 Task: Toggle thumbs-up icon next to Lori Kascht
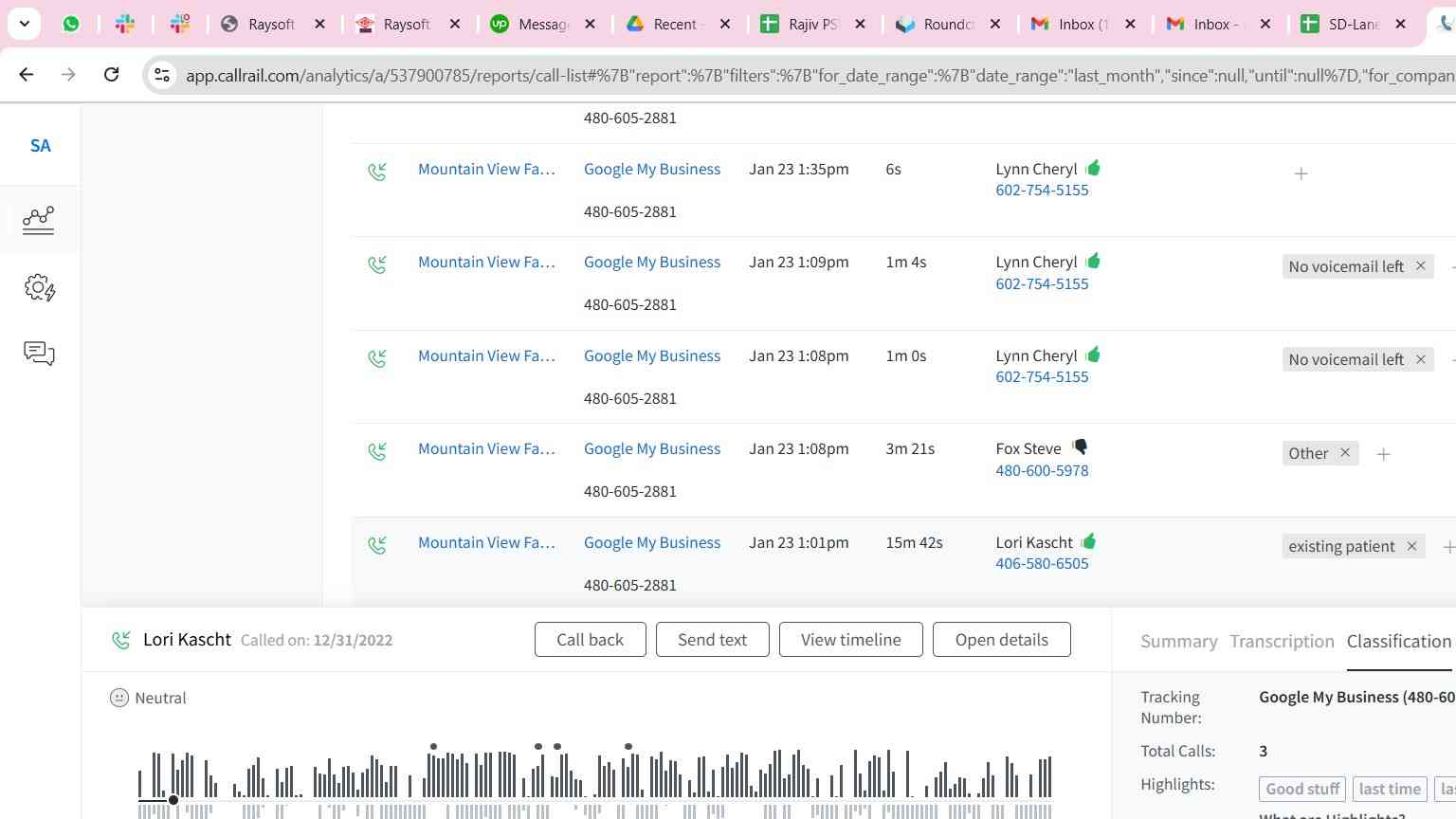click(x=1088, y=541)
